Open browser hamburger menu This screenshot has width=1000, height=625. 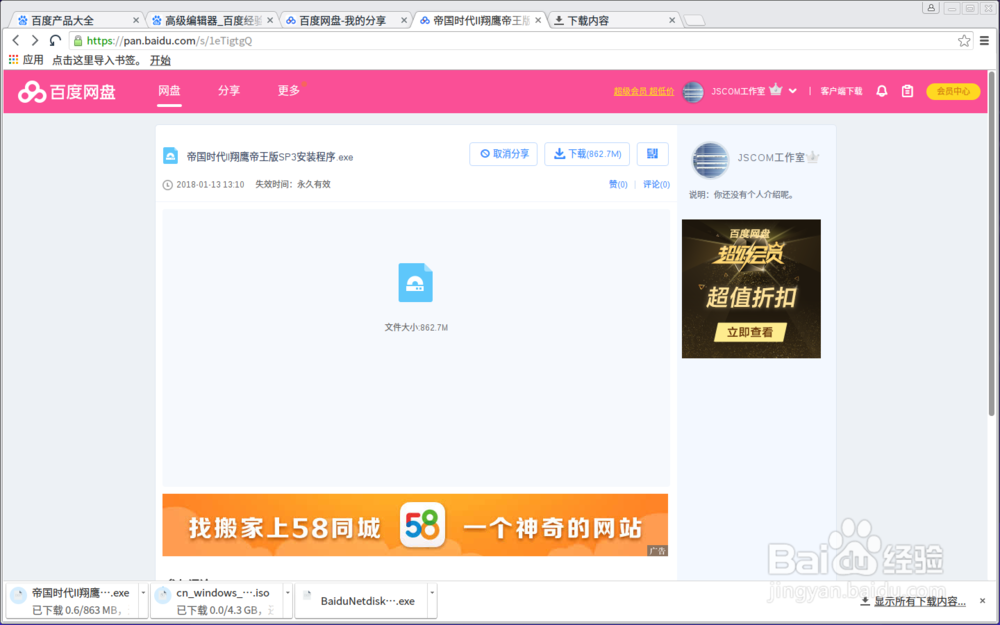click(985, 41)
